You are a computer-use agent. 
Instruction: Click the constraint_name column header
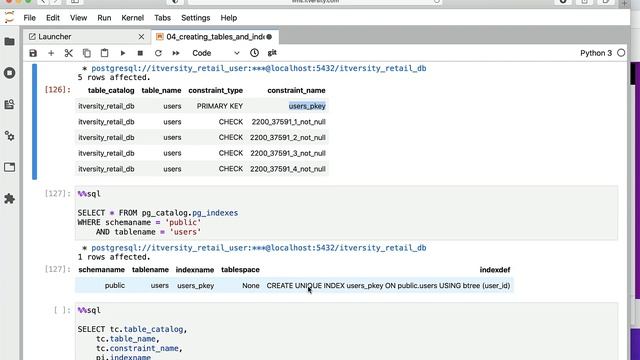click(296, 91)
